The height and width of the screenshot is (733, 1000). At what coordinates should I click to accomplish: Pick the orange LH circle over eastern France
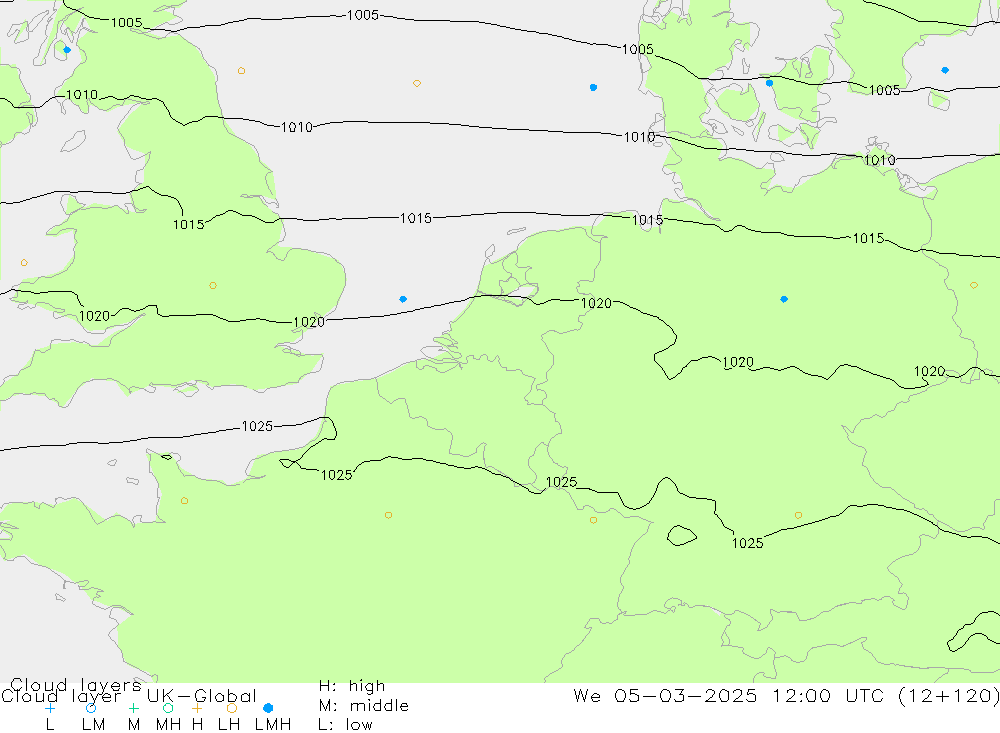pyautogui.click(x=593, y=521)
